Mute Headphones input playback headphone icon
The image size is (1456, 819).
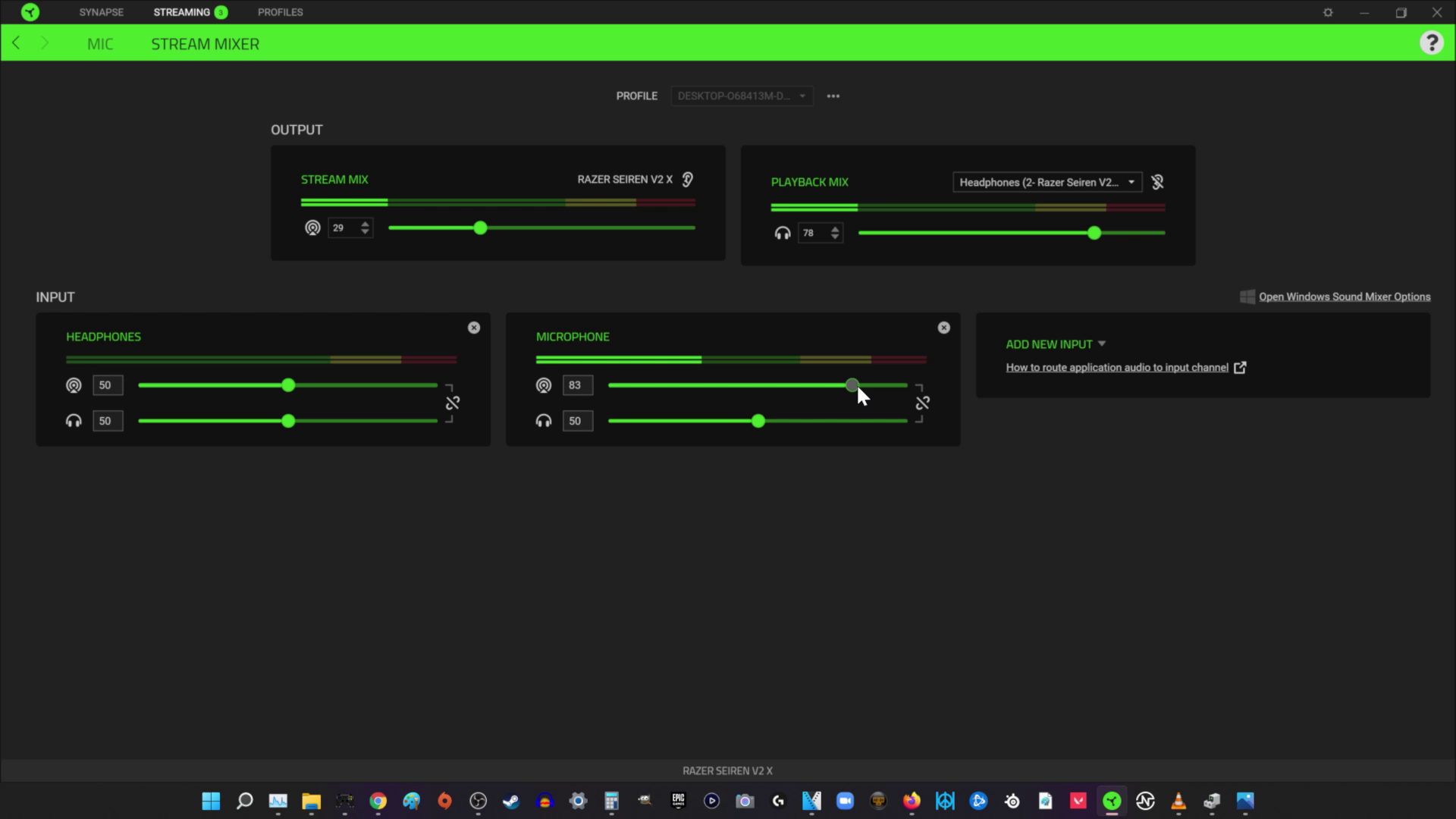pyautogui.click(x=74, y=421)
